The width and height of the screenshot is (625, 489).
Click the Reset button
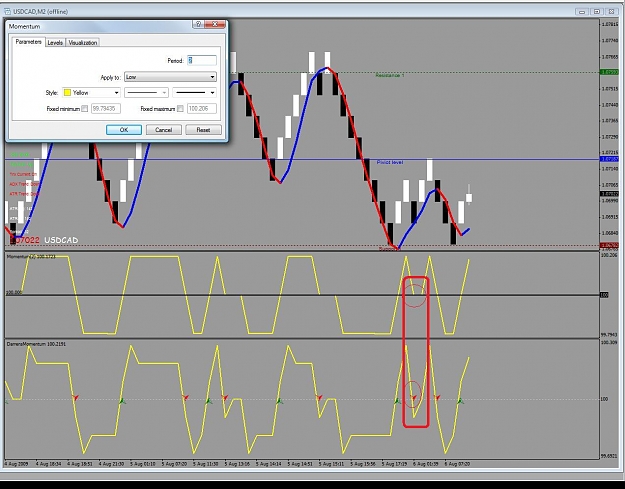click(x=203, y=130)
